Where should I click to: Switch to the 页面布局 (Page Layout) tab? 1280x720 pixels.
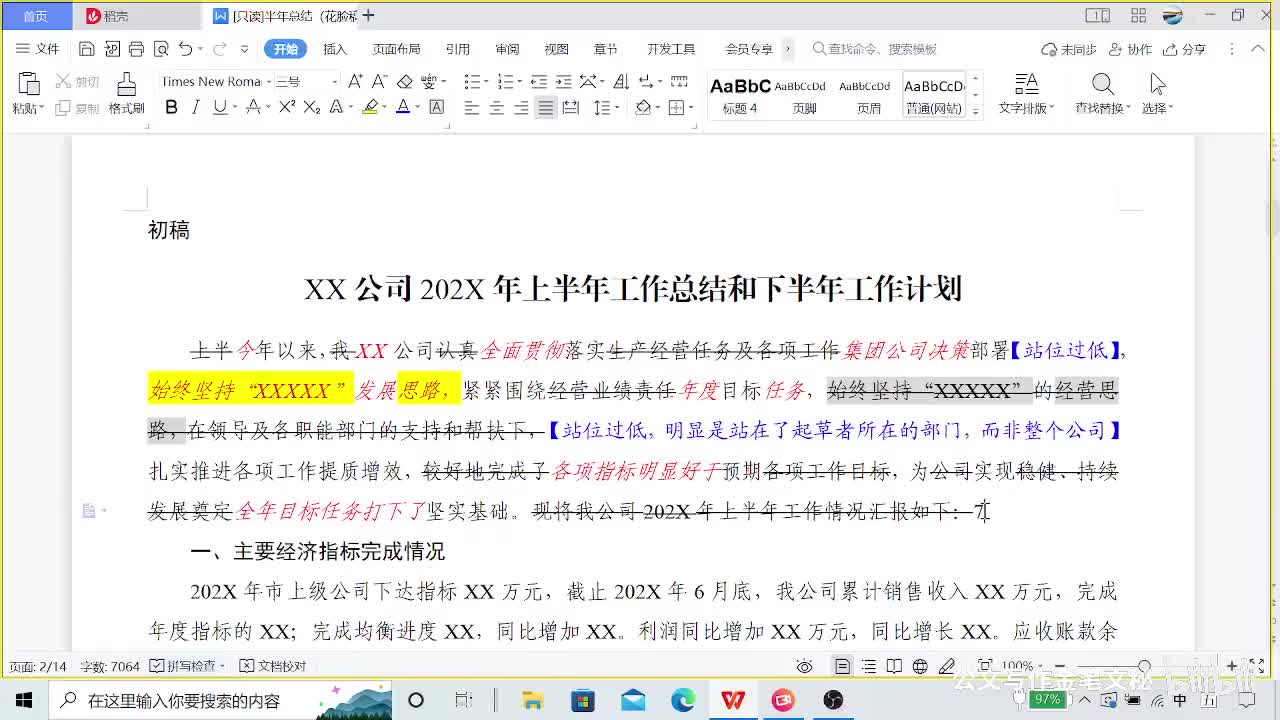pyautogui.click(x=396, y=49)
